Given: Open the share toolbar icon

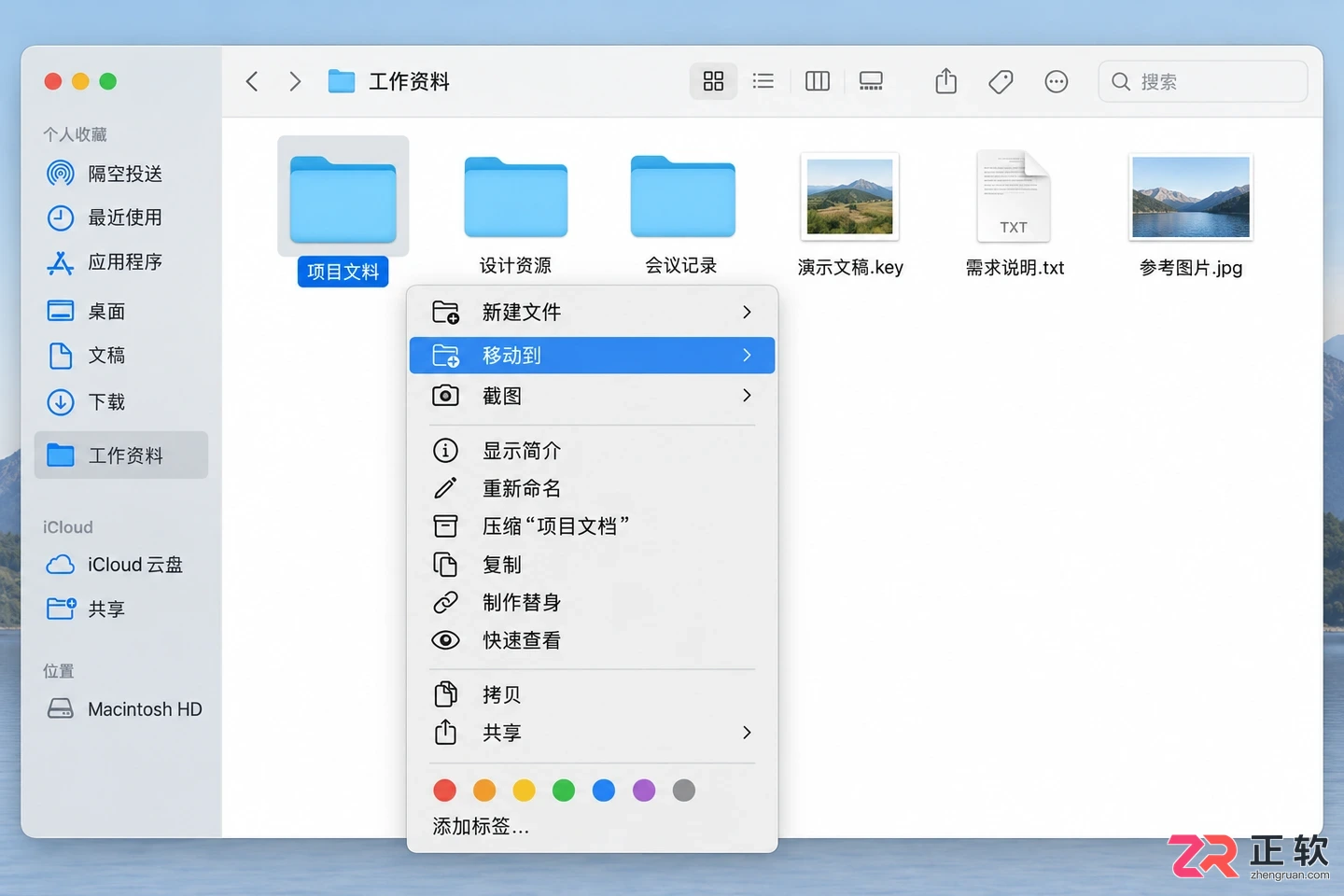Looking at the screenshot, I should 946,81.
